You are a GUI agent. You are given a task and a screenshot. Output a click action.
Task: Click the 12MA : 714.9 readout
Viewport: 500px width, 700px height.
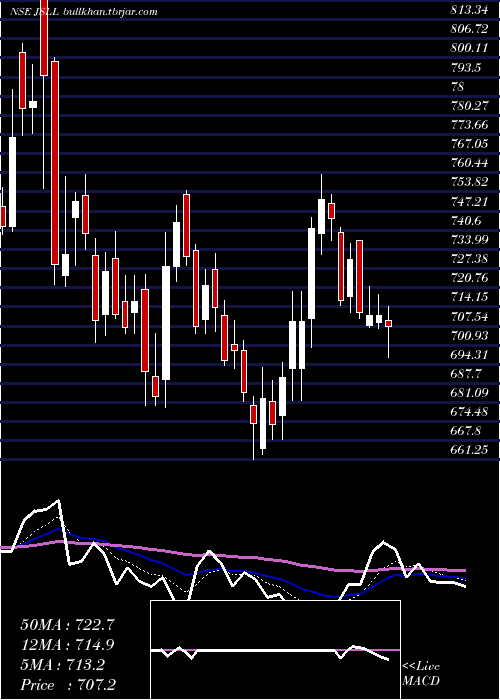(67, 645)
